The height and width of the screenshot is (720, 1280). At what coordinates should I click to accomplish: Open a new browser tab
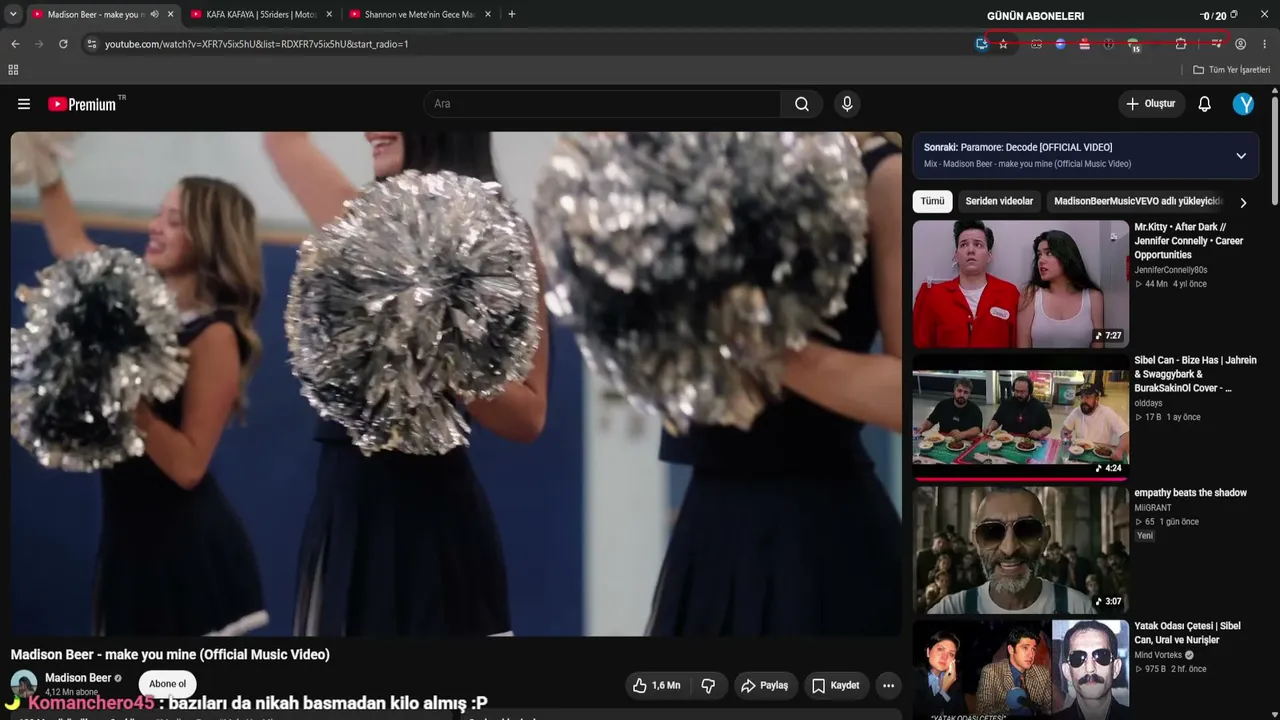512,14
